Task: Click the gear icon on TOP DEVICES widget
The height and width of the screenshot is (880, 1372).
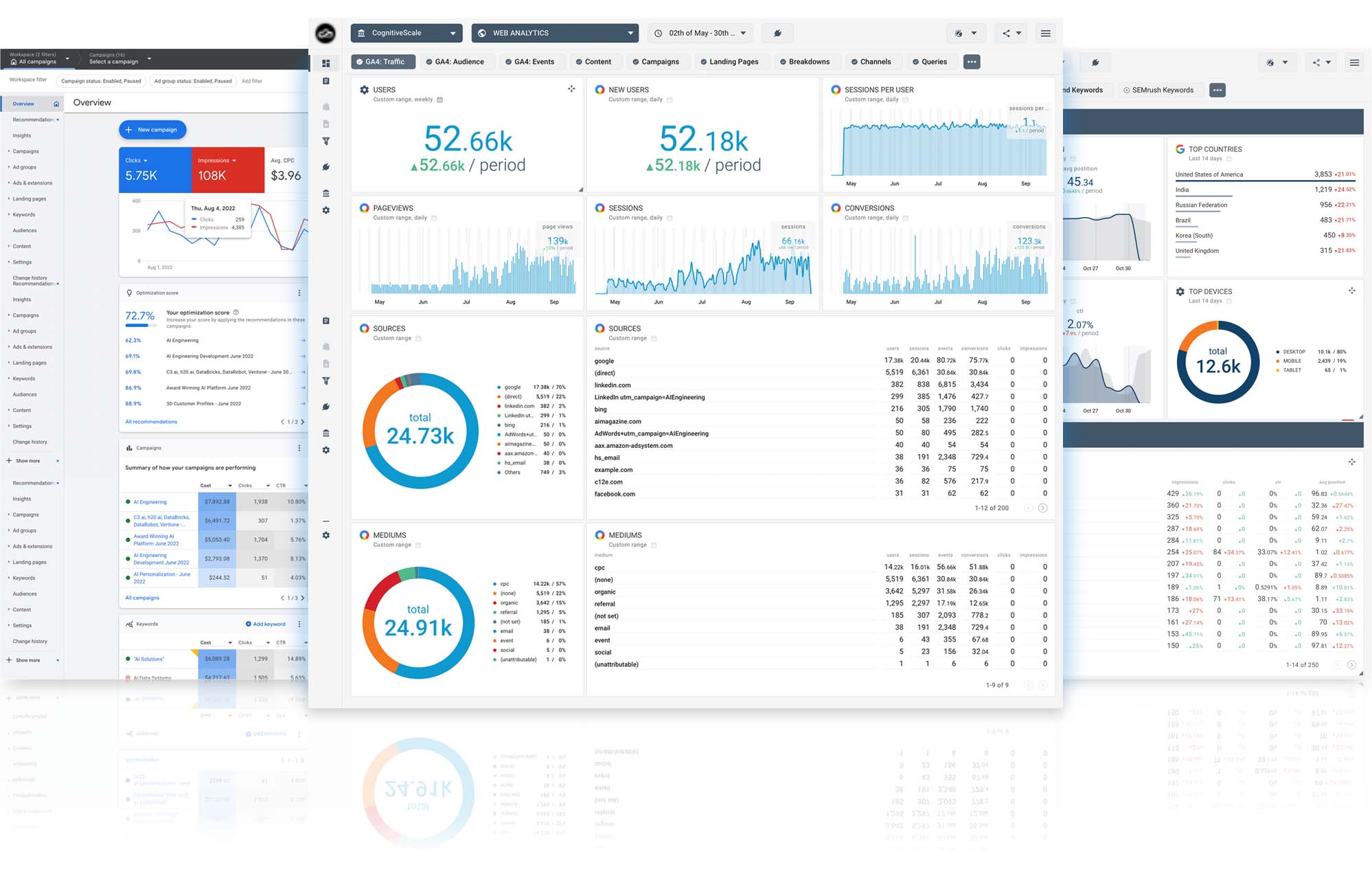Action: (x=1180, y=291)
